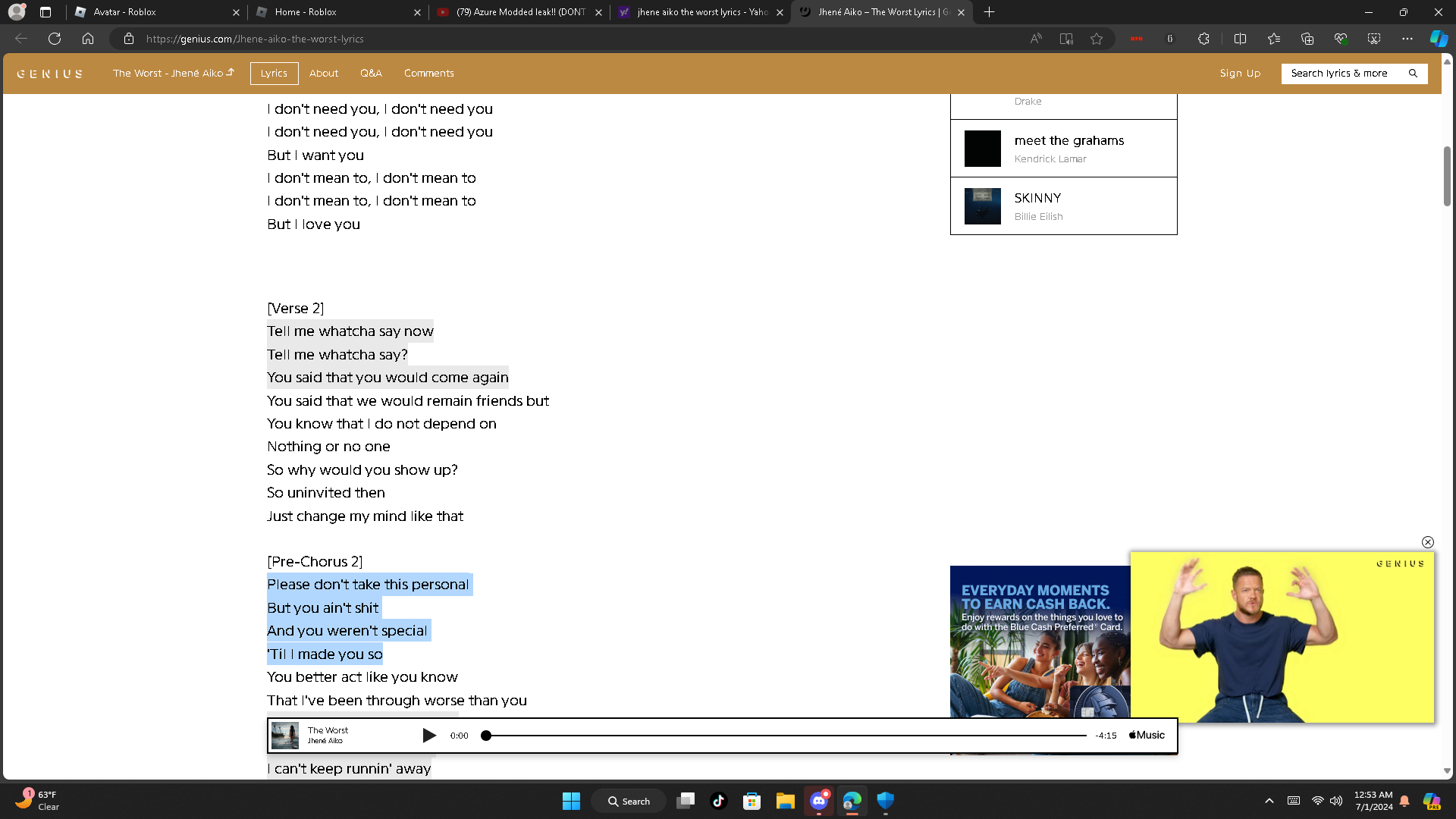Open File Explorer from the taskbar
This screenshot has width=1456, height=819.
pyautogui.click(x=786, y=801)
